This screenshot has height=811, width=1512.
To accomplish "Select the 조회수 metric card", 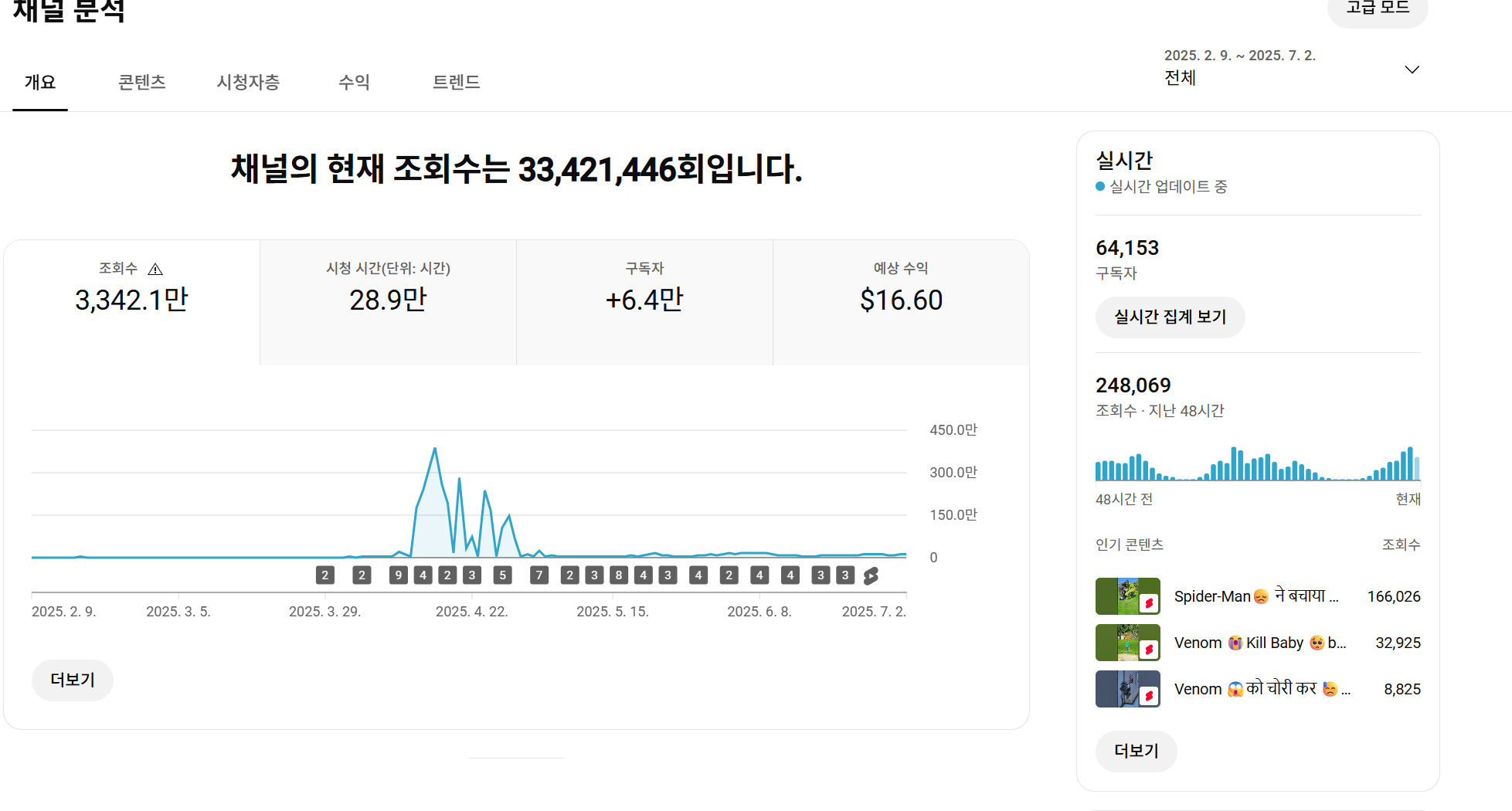I will click(132, 302).
